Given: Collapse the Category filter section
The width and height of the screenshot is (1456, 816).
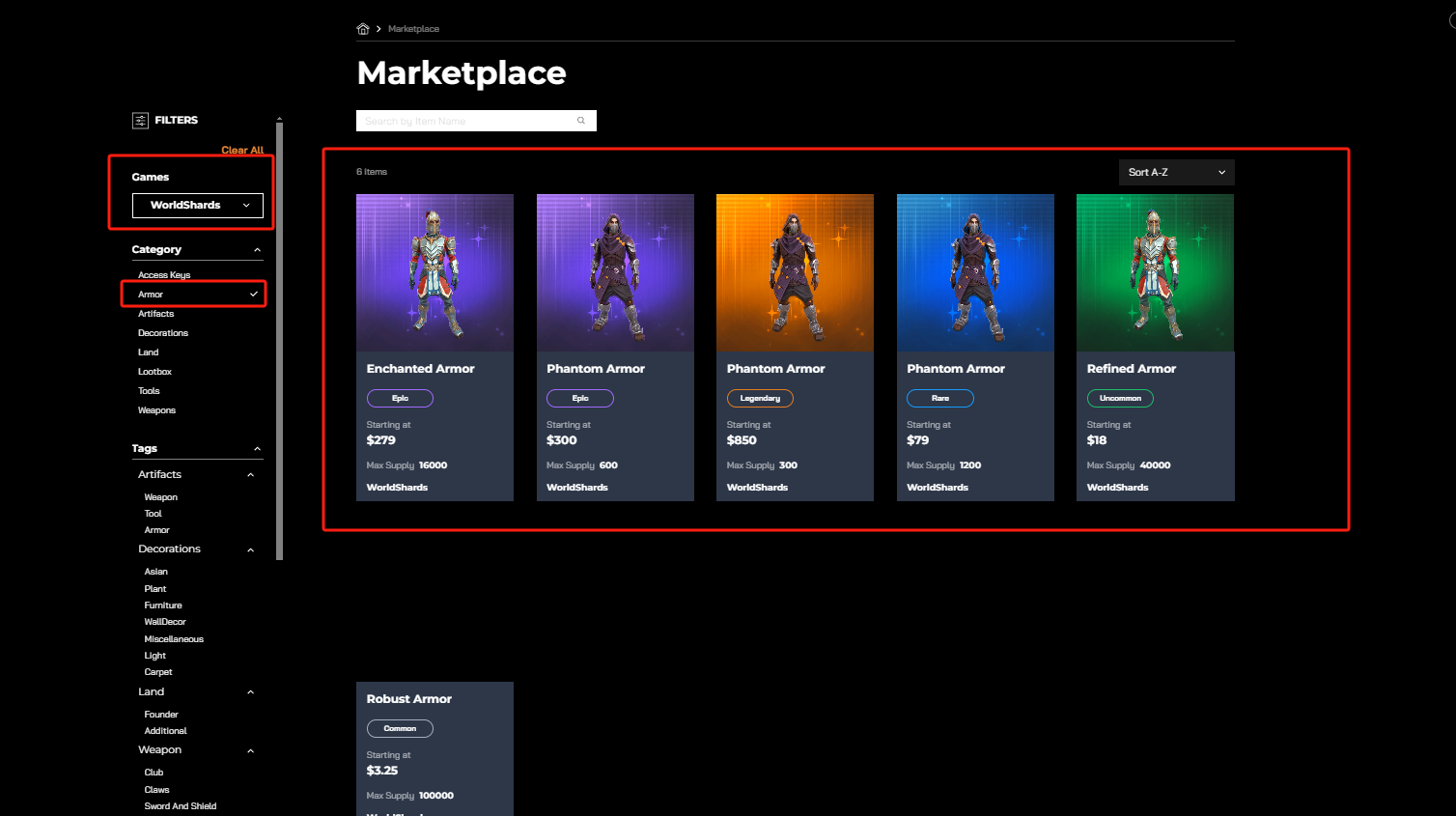Looking at the screenshot, I should tap(257, 250).
